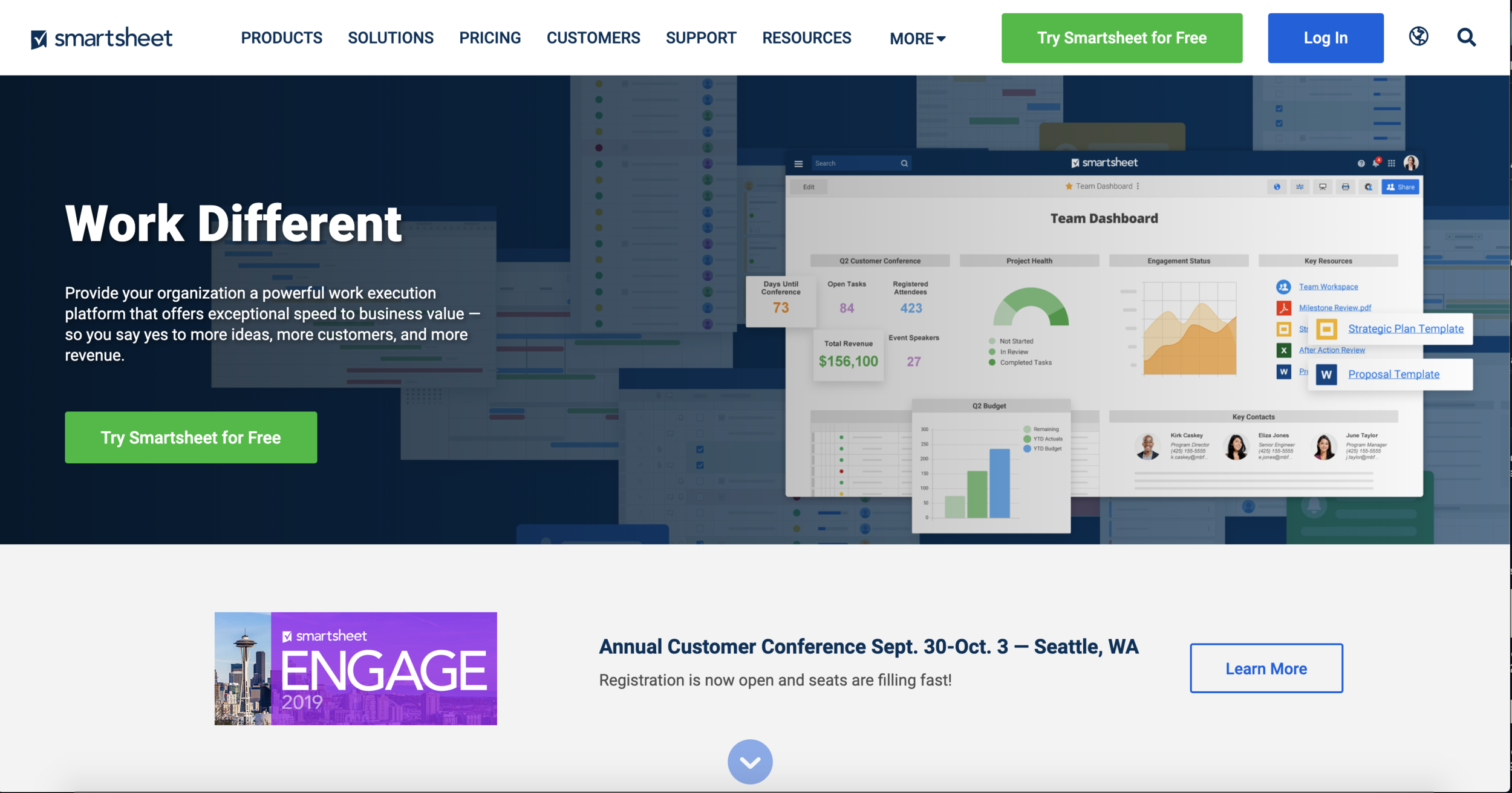Click Eliza Jones's contact photo
1512x793 pixels.
click(x=1236, y=447)
